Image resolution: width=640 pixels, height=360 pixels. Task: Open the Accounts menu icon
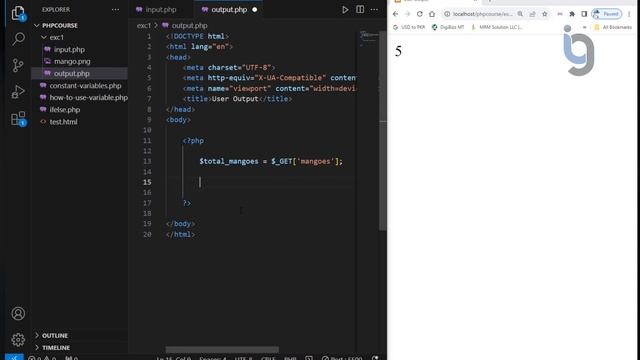click(18, 313)
